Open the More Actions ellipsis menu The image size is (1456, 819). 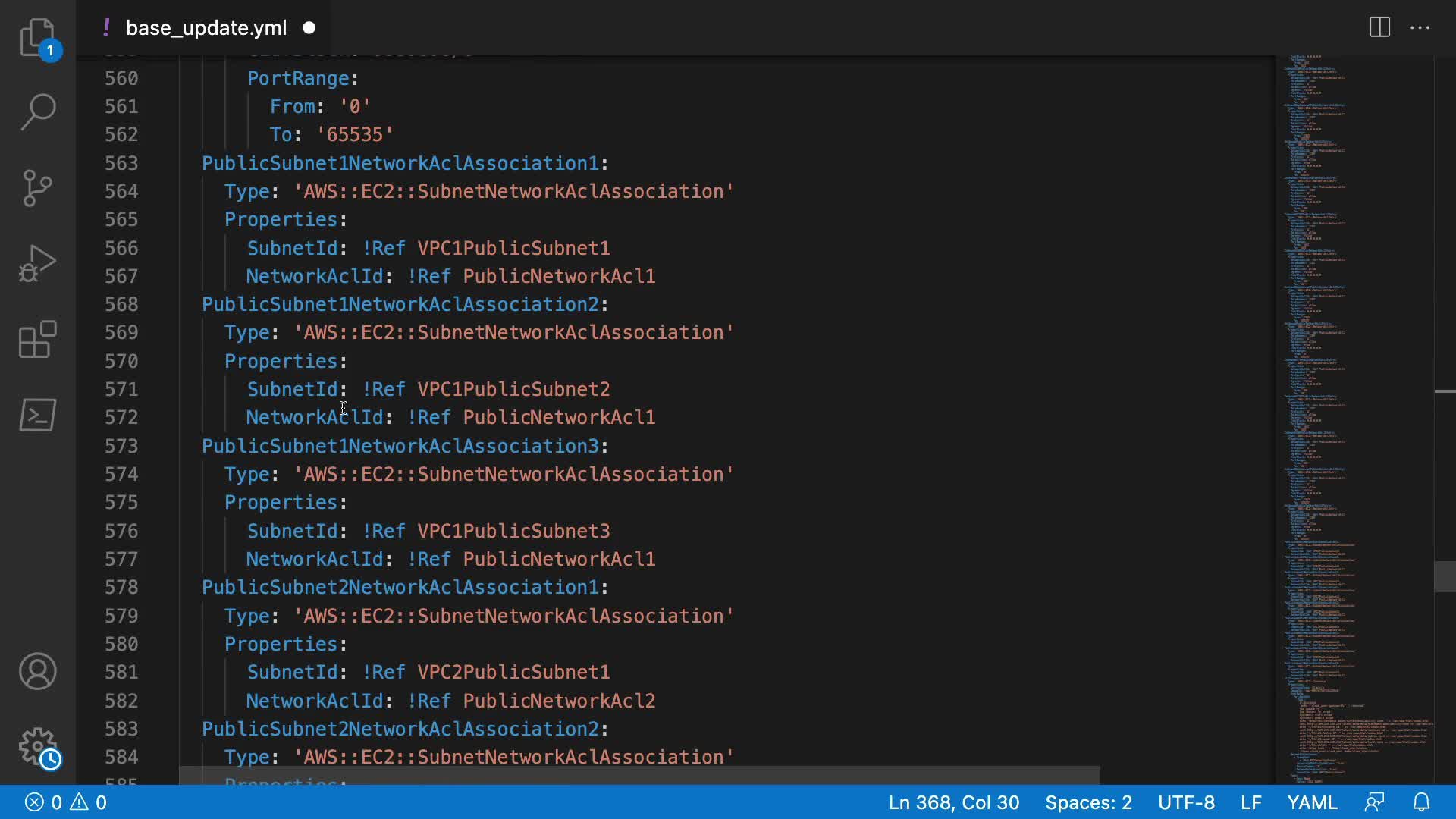tap(1420, 28)
